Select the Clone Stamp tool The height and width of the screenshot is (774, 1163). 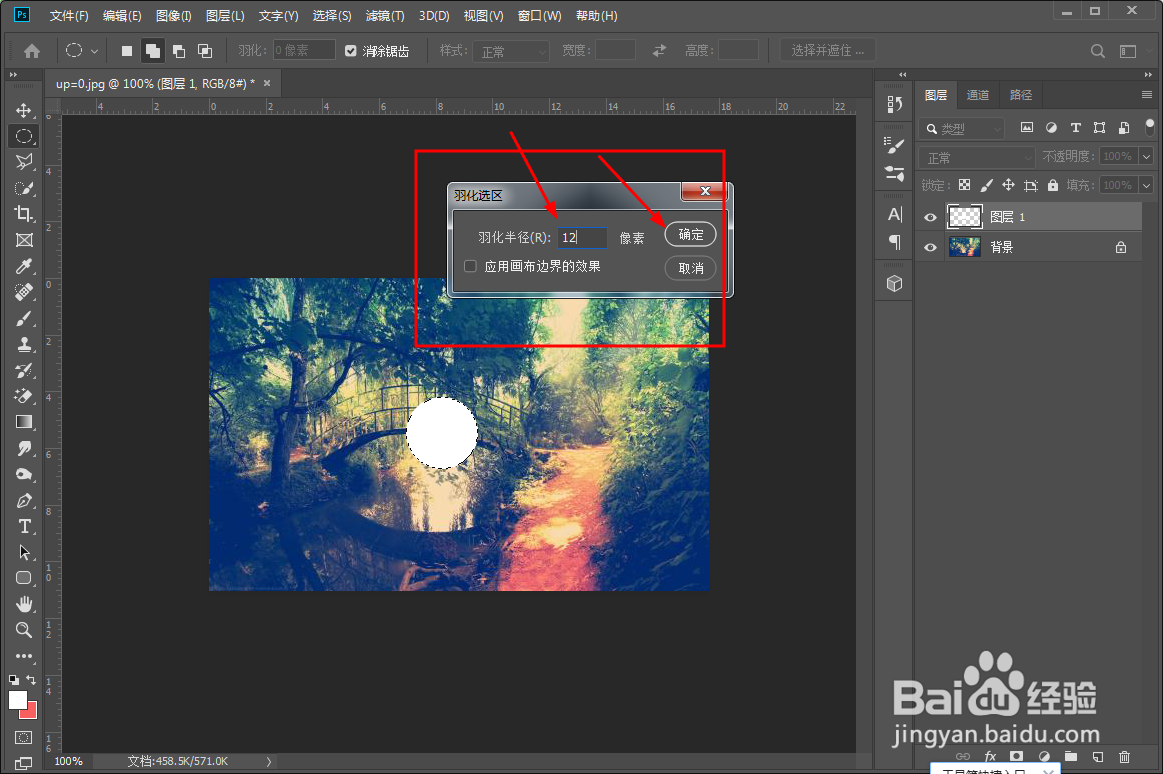[x=24, y=344]
